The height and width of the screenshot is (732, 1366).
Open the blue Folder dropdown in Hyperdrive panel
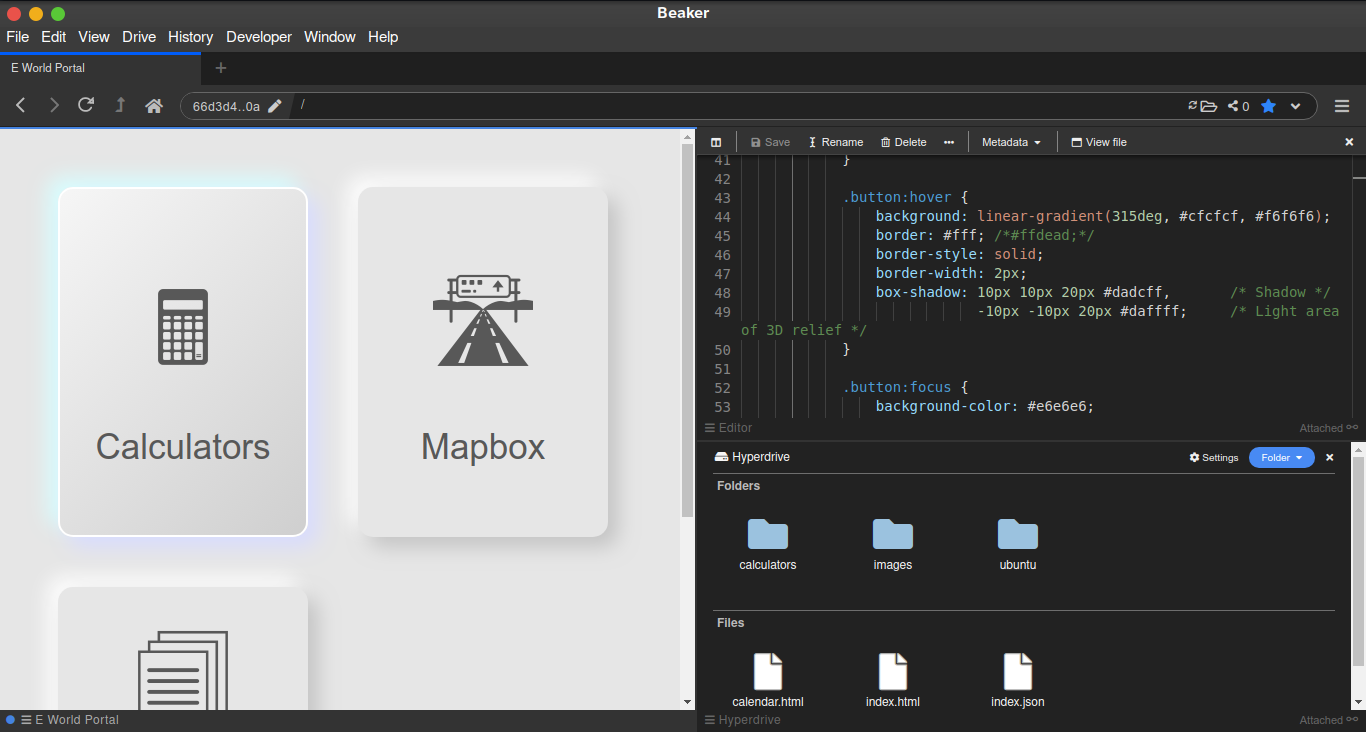click(1281, 457)
